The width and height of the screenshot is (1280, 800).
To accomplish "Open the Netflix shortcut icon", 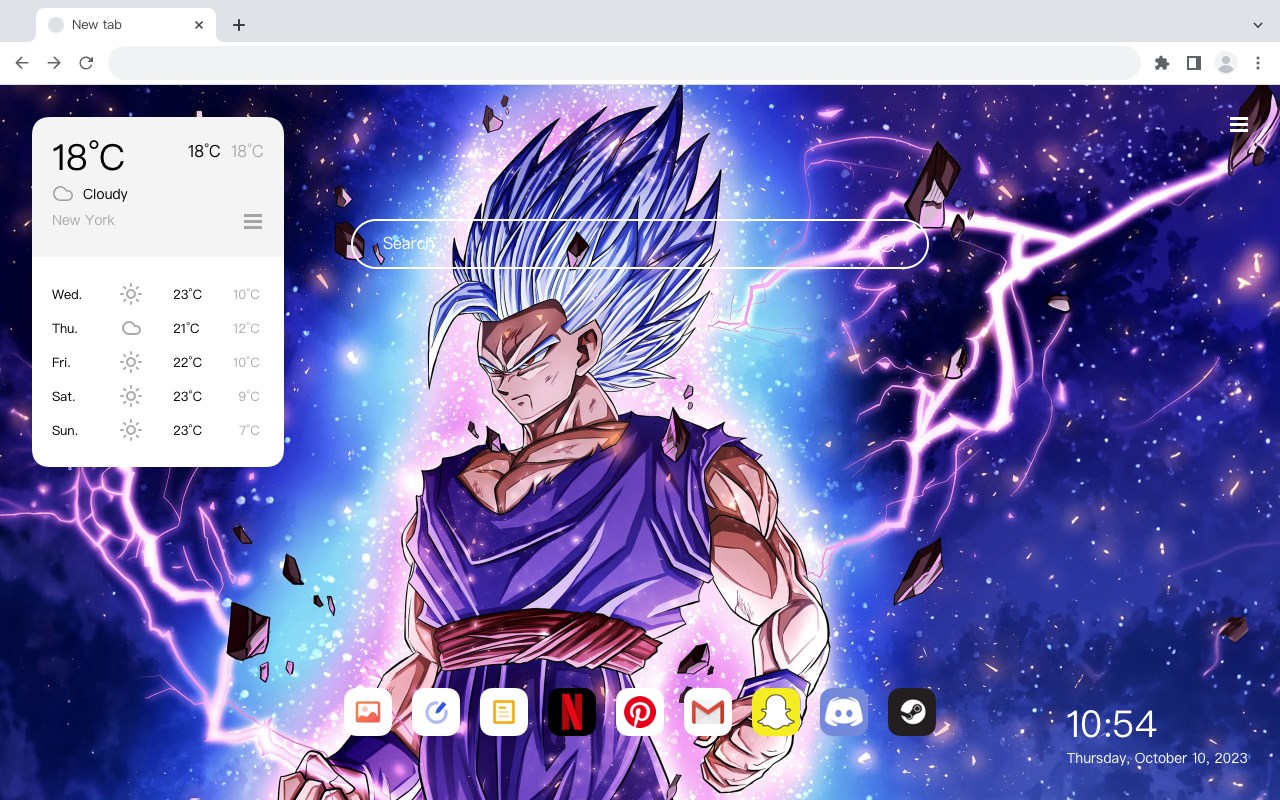I will (x=572, y=712).
